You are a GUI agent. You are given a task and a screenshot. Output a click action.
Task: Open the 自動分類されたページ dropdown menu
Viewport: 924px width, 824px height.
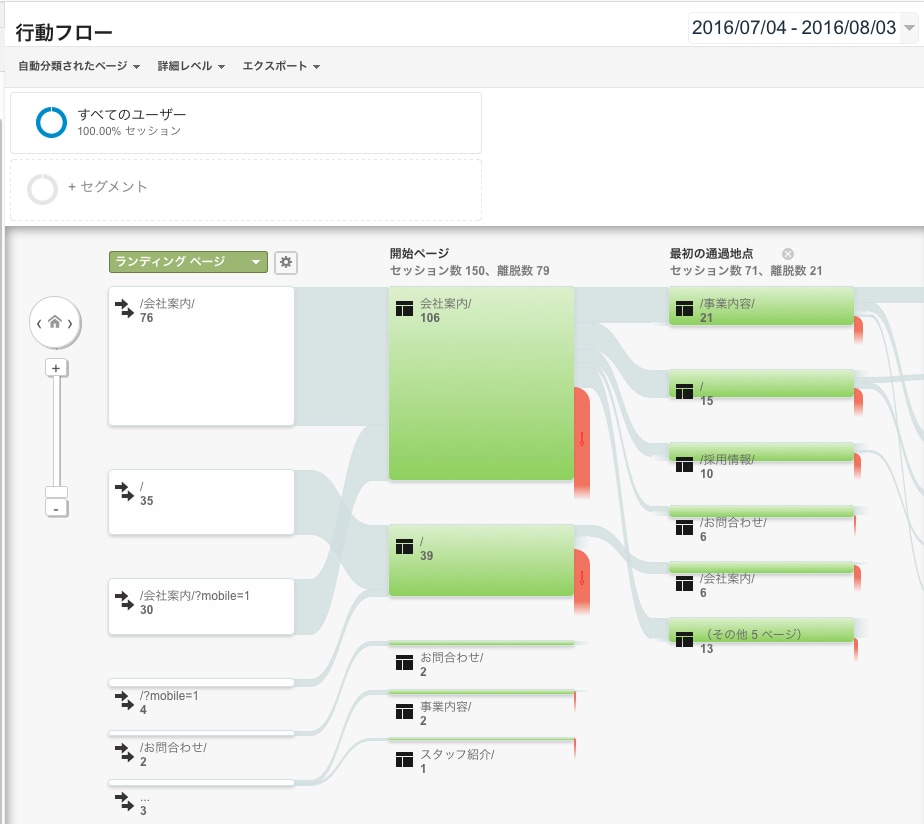(x=79, y=66)
